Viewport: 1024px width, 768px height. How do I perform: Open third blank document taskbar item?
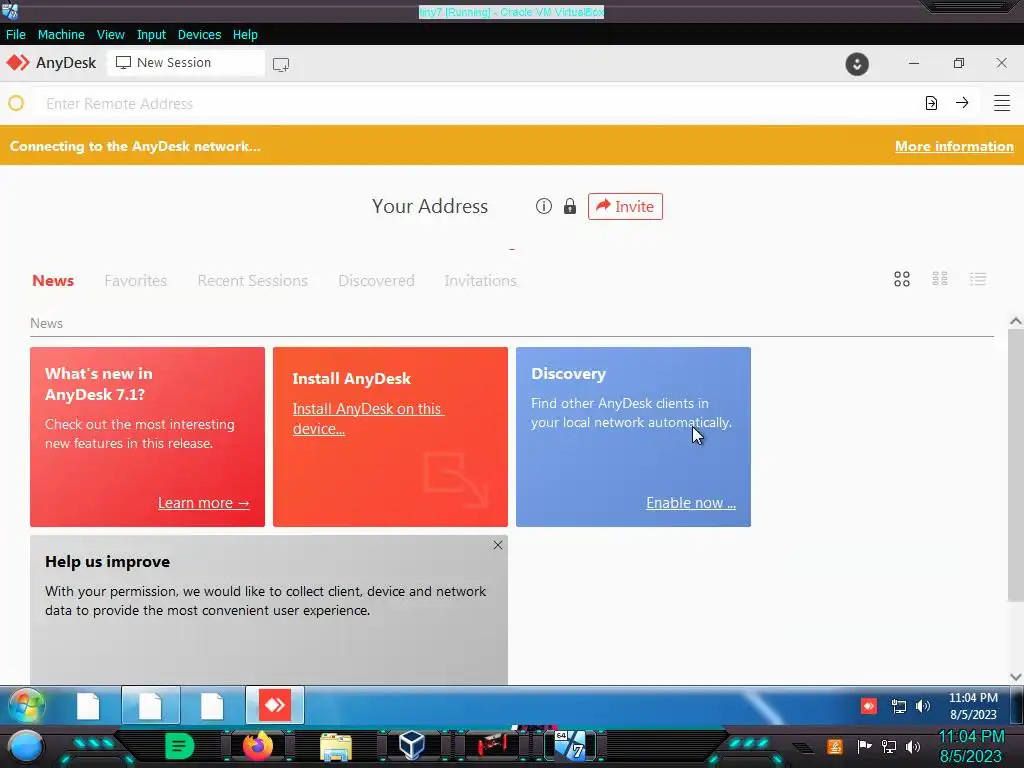click(x=212, y=705)
